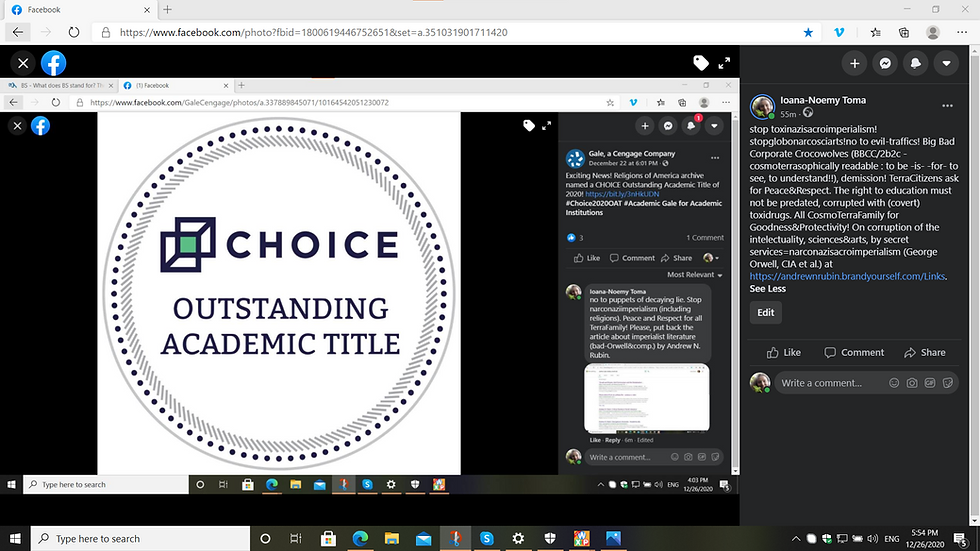The height and width of the screenshot is (551, 980).
Task: Show hidden system tray icons
Action: (x=796, y=539)
